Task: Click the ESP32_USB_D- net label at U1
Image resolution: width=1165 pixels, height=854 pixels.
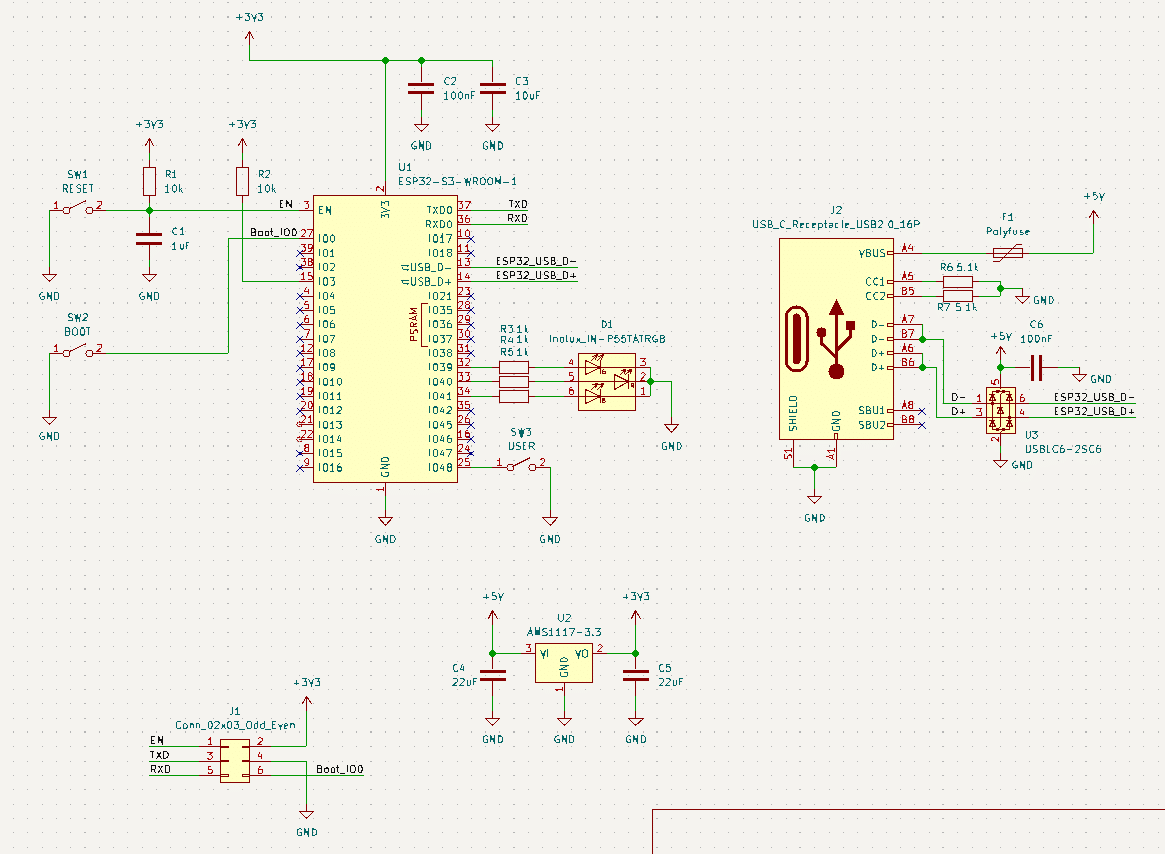Action: coord(536,261)
